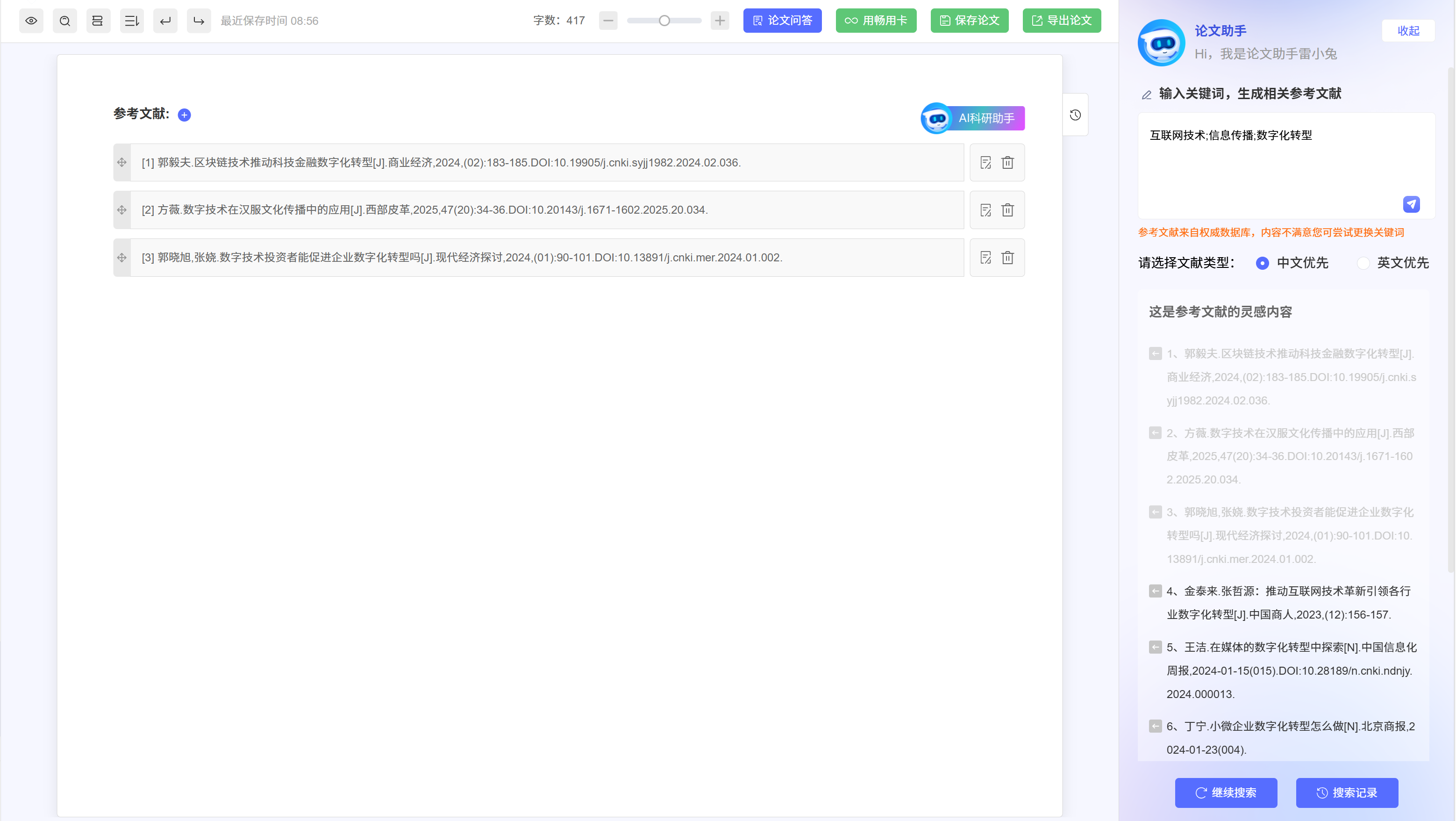Click 论文问答 button
The image size is (1456, 821).
782,21
